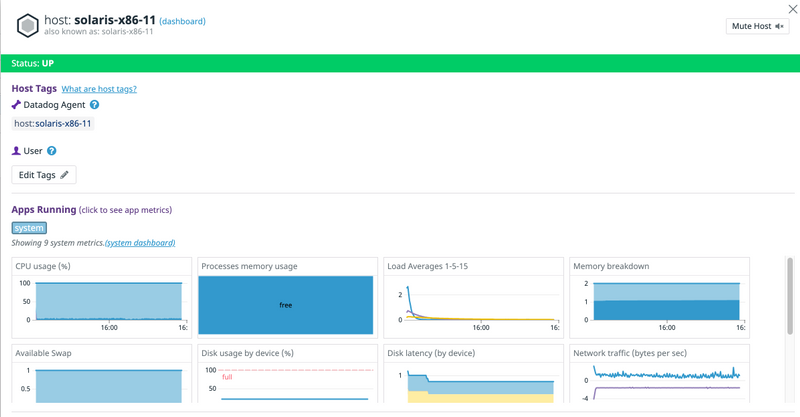The image size is (800, 417).
Task: Select the system app badge
Action: pos(29,228)
